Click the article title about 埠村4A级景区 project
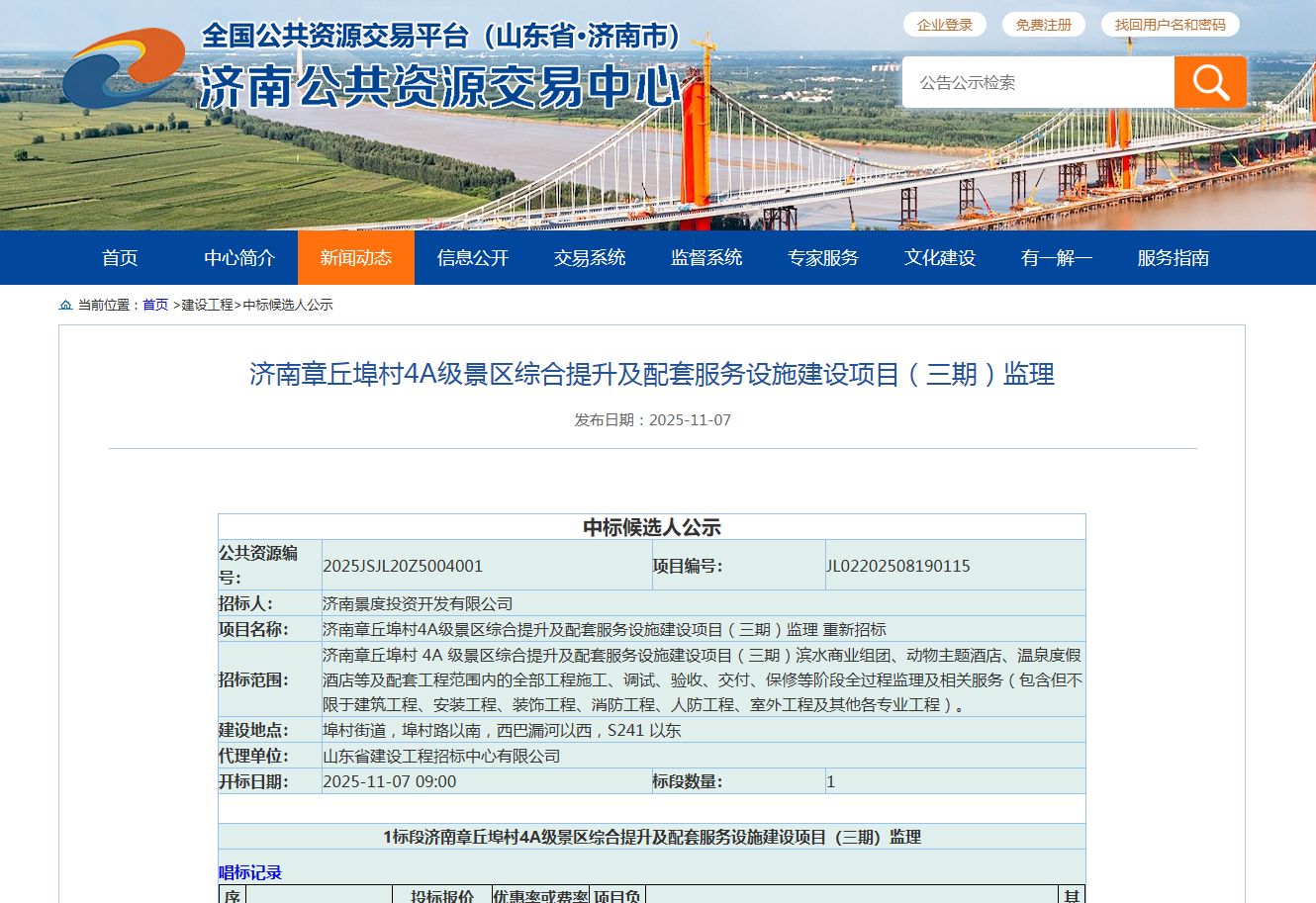Viewport: 1316px width, 903px height. [652, 374]
